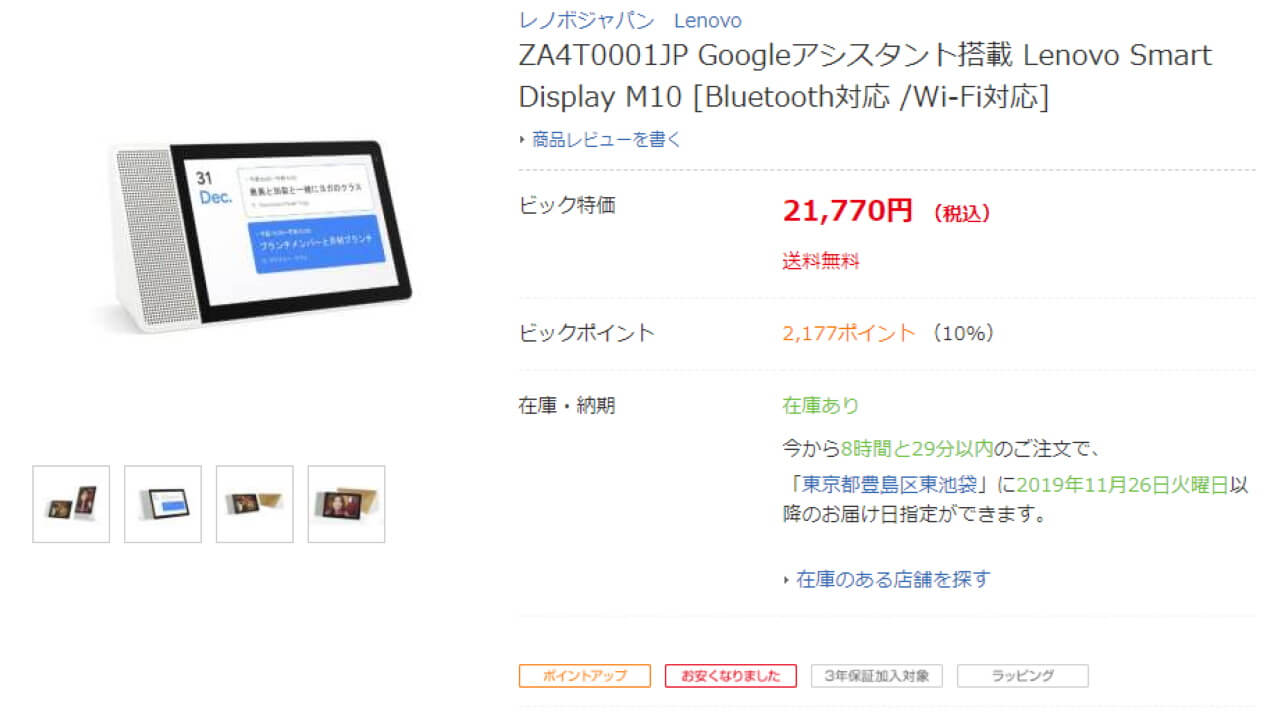1280x720 pixels.
Task: Click the ポイントアップ badge
Action: (584, 676)
